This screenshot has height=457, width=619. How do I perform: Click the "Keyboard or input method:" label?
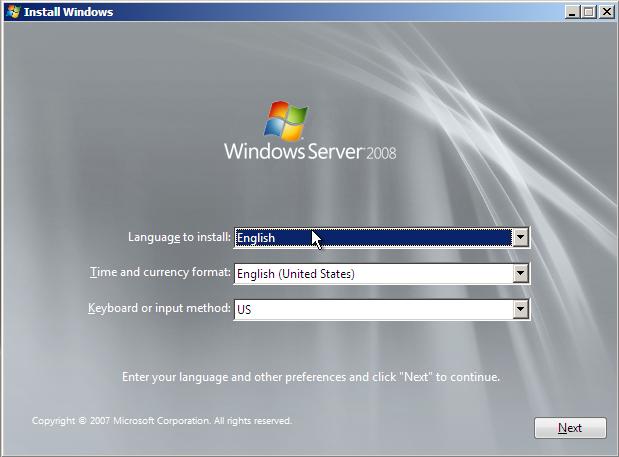159,308
